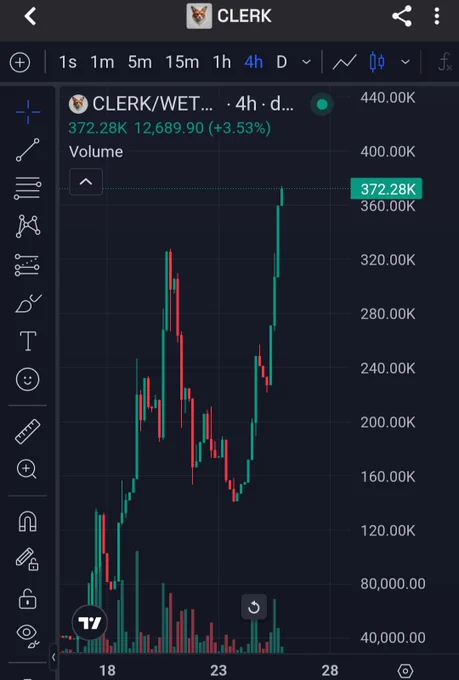Select the trend line drawing tool
The image size is (459, 680).
pyautogui.click(x=28, y=150)
